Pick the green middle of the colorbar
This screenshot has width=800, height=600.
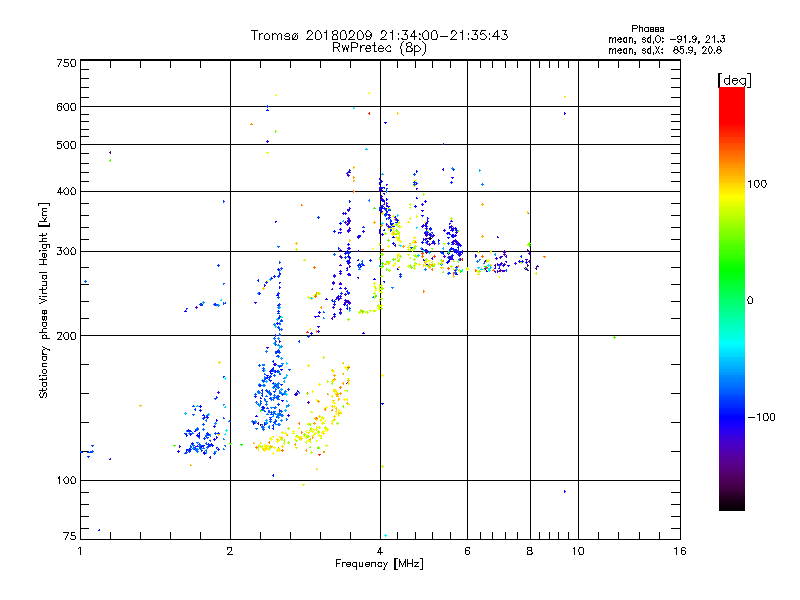point(732,270)
